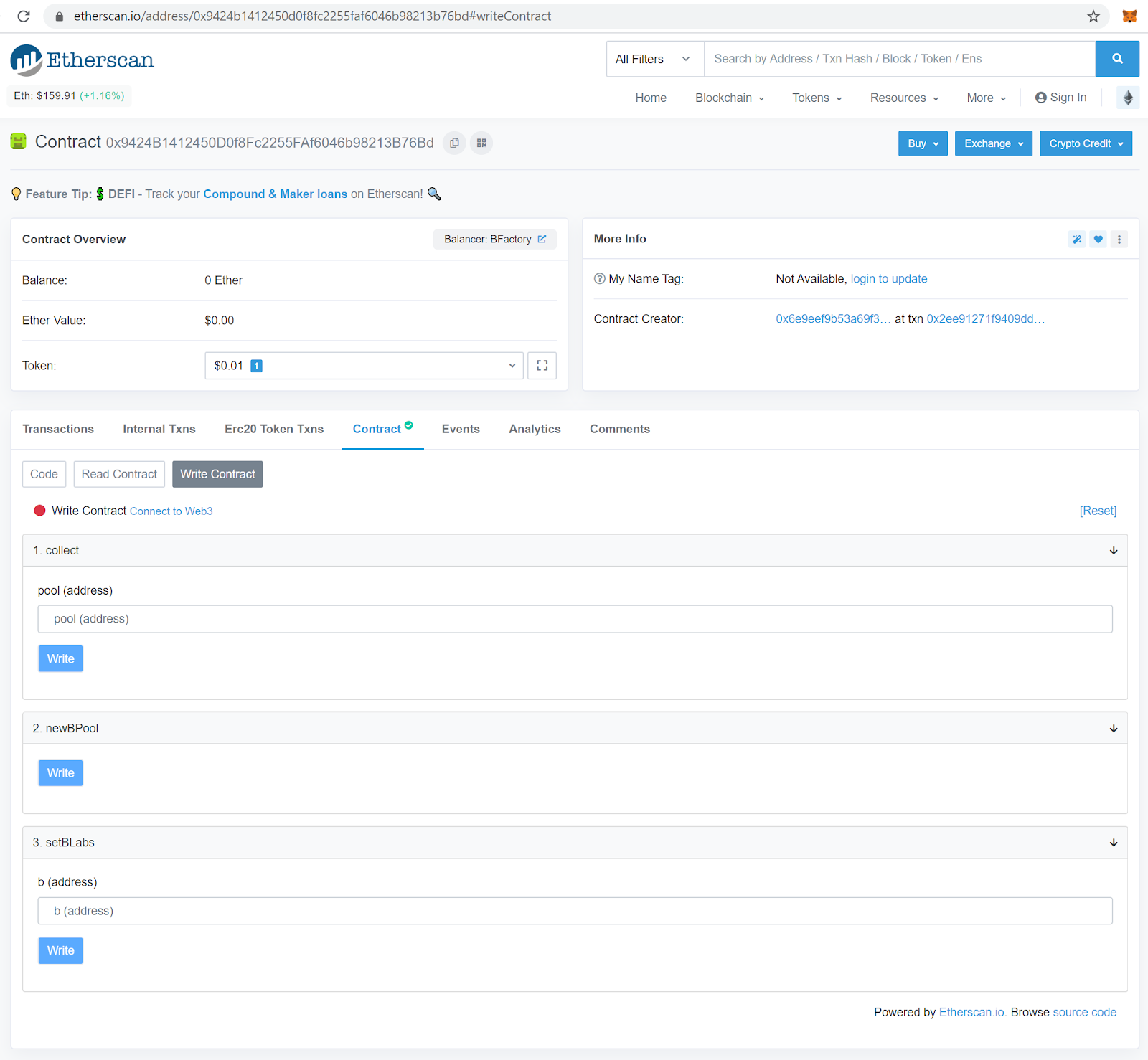Open the Buy dropdown

click(x=923, y=143)
